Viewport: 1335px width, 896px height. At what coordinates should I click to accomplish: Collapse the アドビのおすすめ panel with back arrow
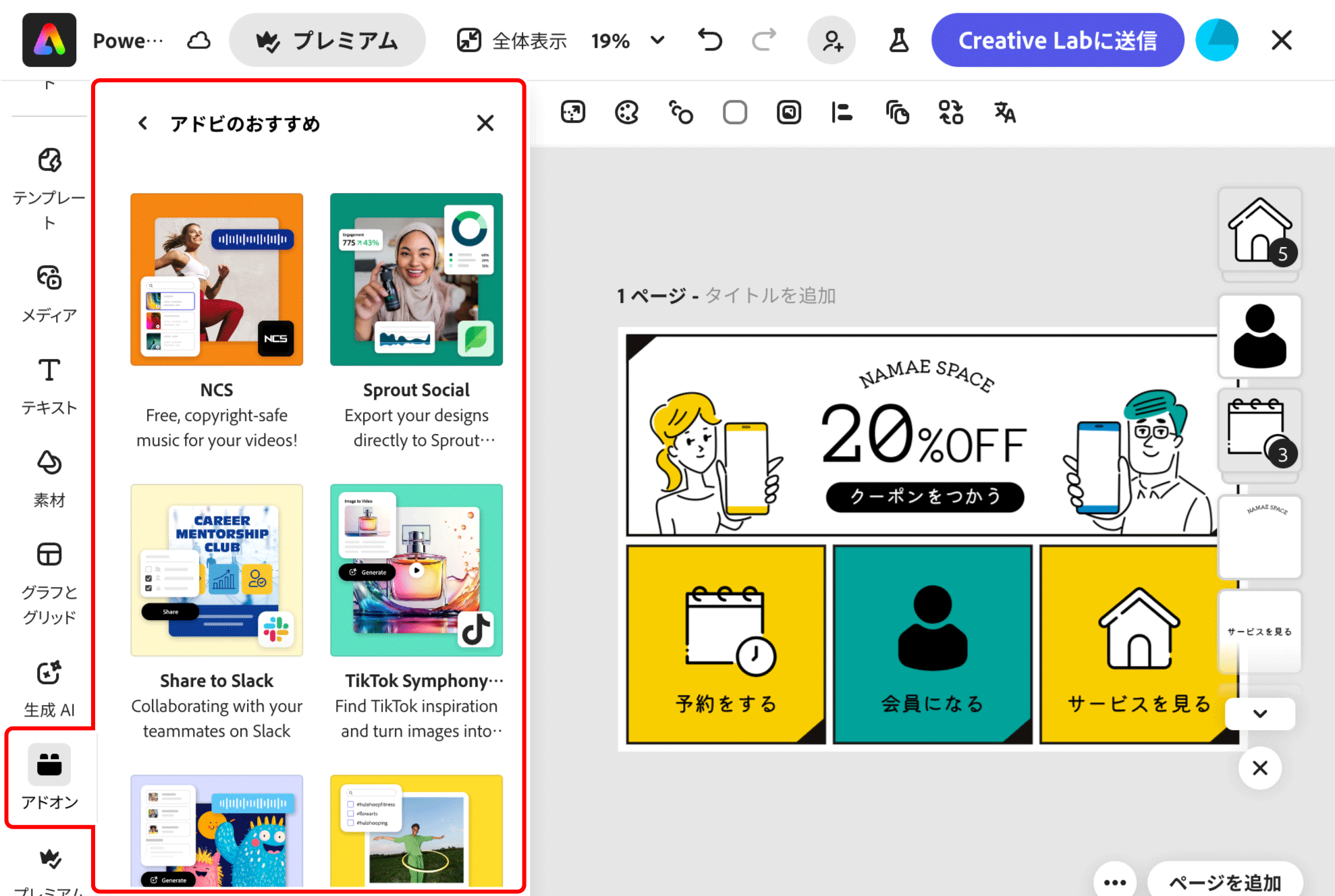[x=142, y=123]
